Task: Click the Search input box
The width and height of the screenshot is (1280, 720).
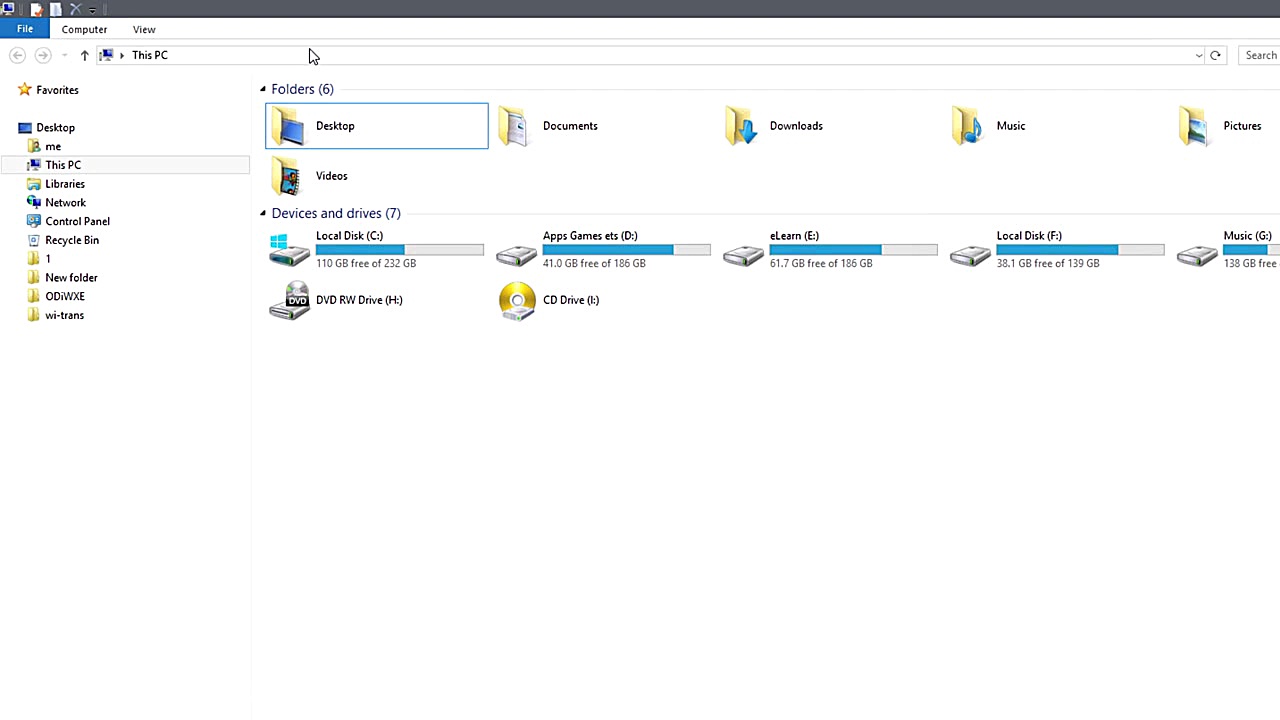Action: coord(1259,55)
